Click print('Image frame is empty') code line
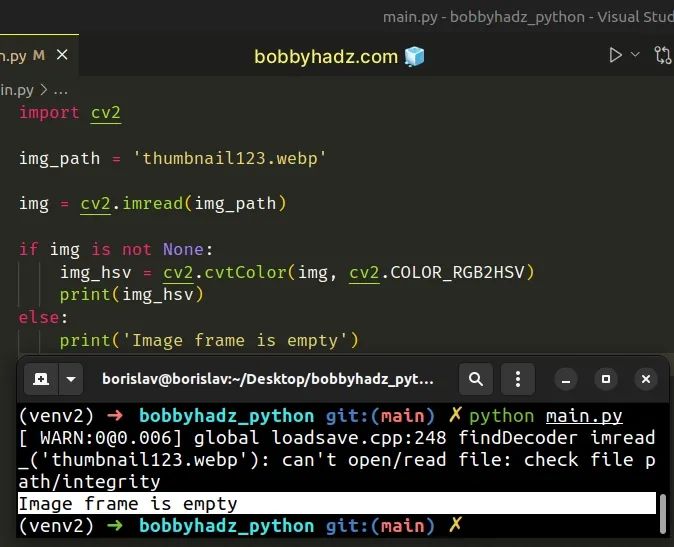 209,340
